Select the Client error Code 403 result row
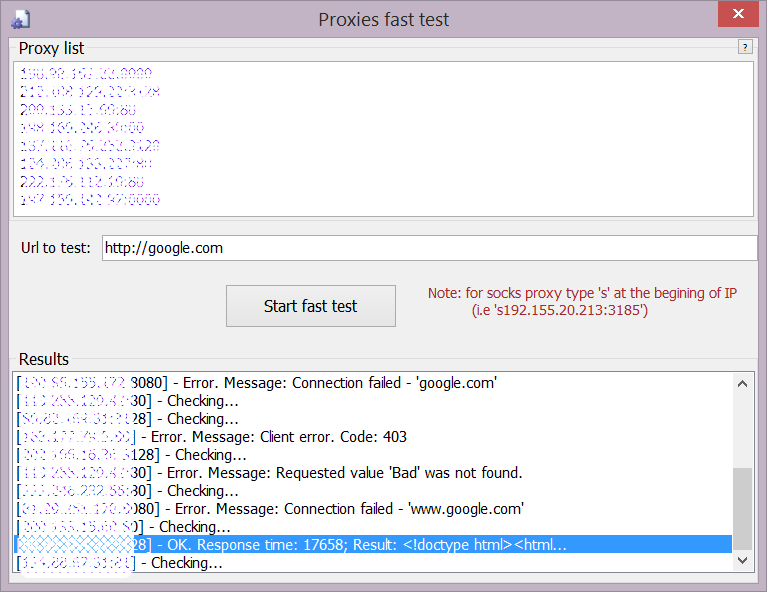The height and width of the screenshot is (592, 767). click(x=373, y=436)
